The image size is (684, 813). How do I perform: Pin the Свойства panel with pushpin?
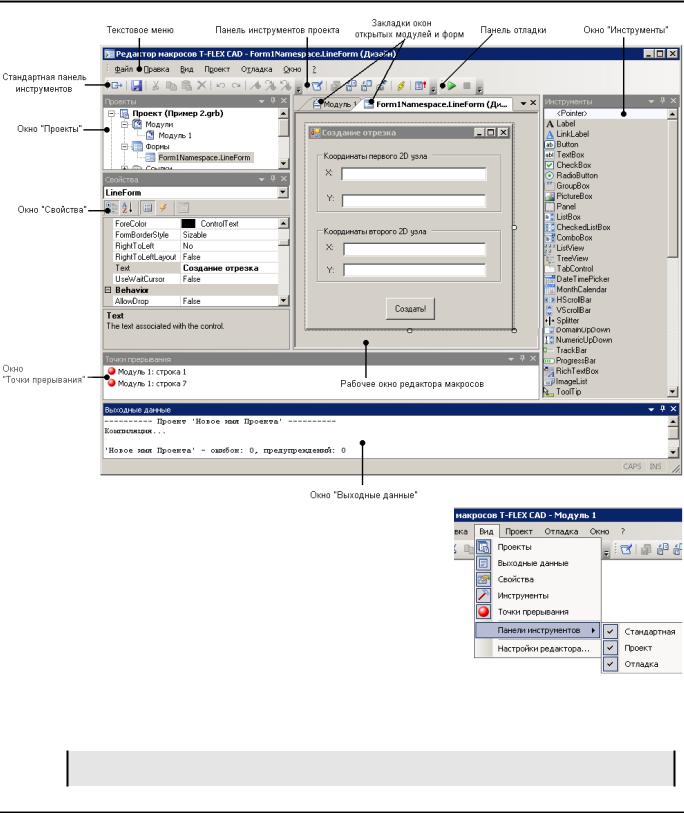coord(273,178)
